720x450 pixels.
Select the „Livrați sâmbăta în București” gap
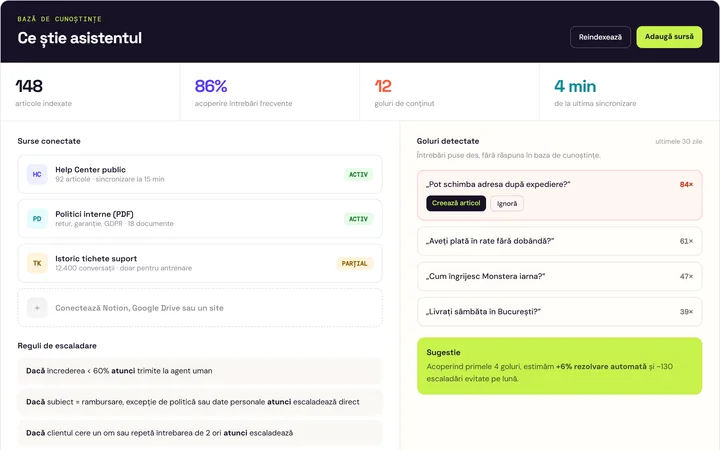tap(559, 312)
